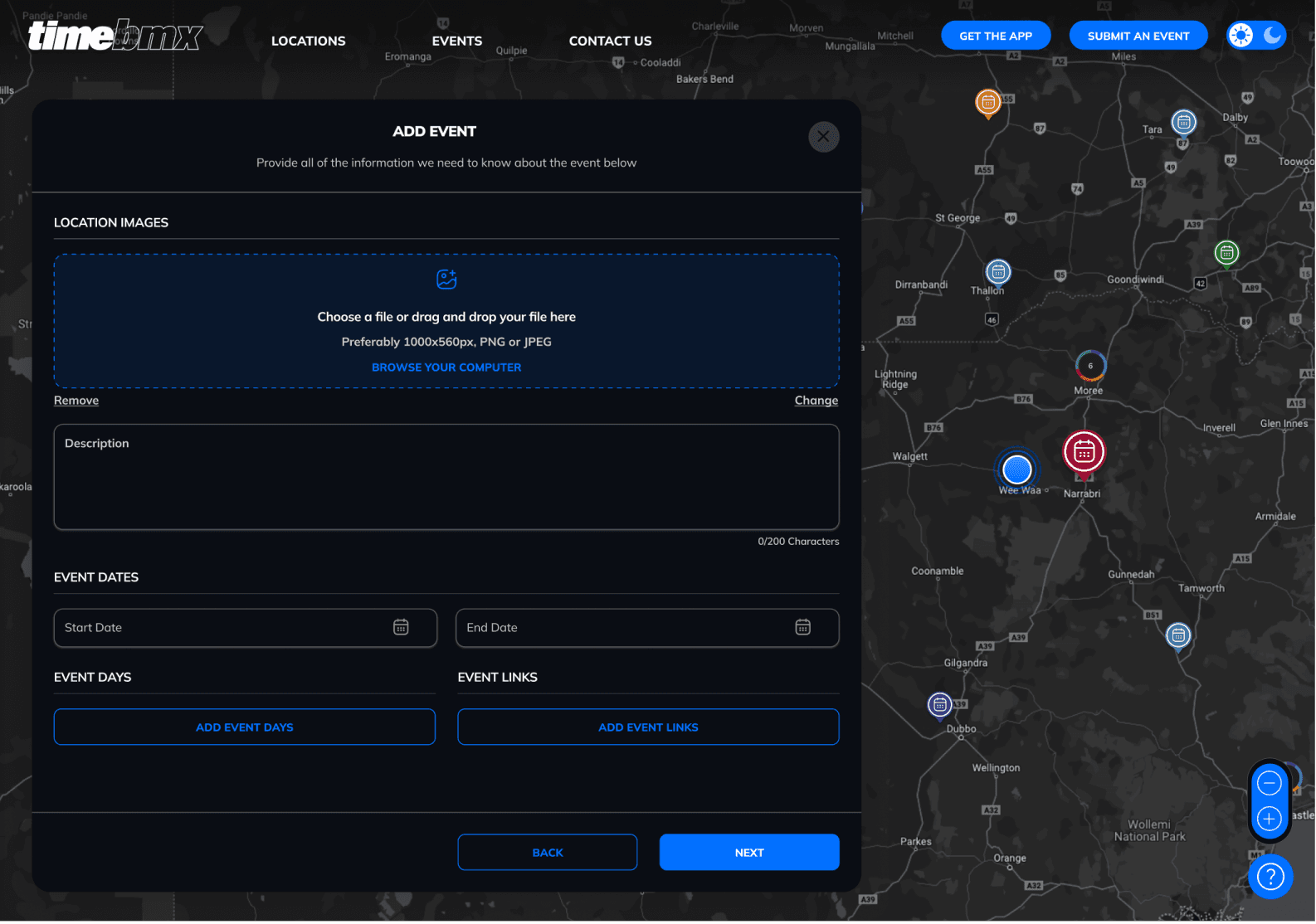Click the drag and drop upload area
Screen dimensions: 1316x924
point(446,321)
